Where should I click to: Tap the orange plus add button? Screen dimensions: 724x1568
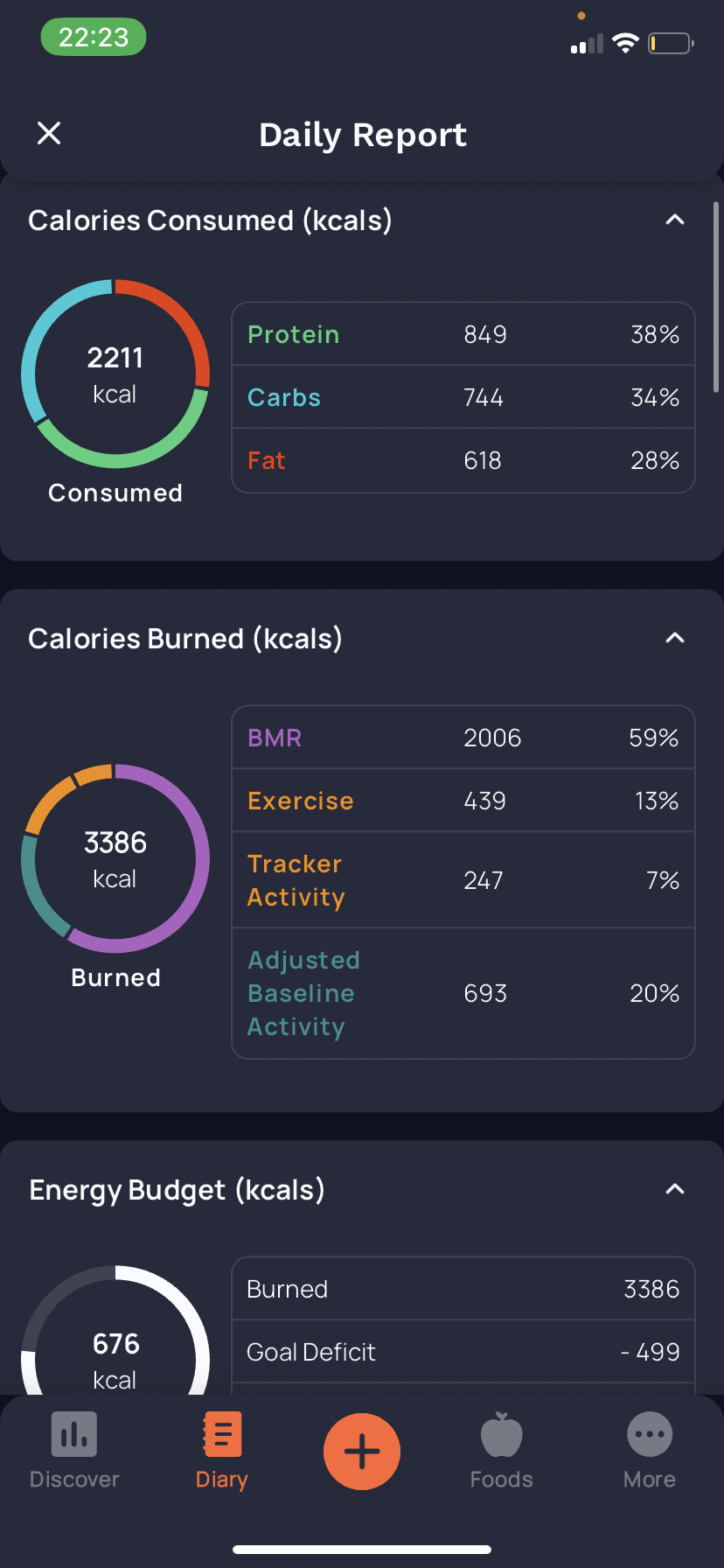[x=362, y=1451]
